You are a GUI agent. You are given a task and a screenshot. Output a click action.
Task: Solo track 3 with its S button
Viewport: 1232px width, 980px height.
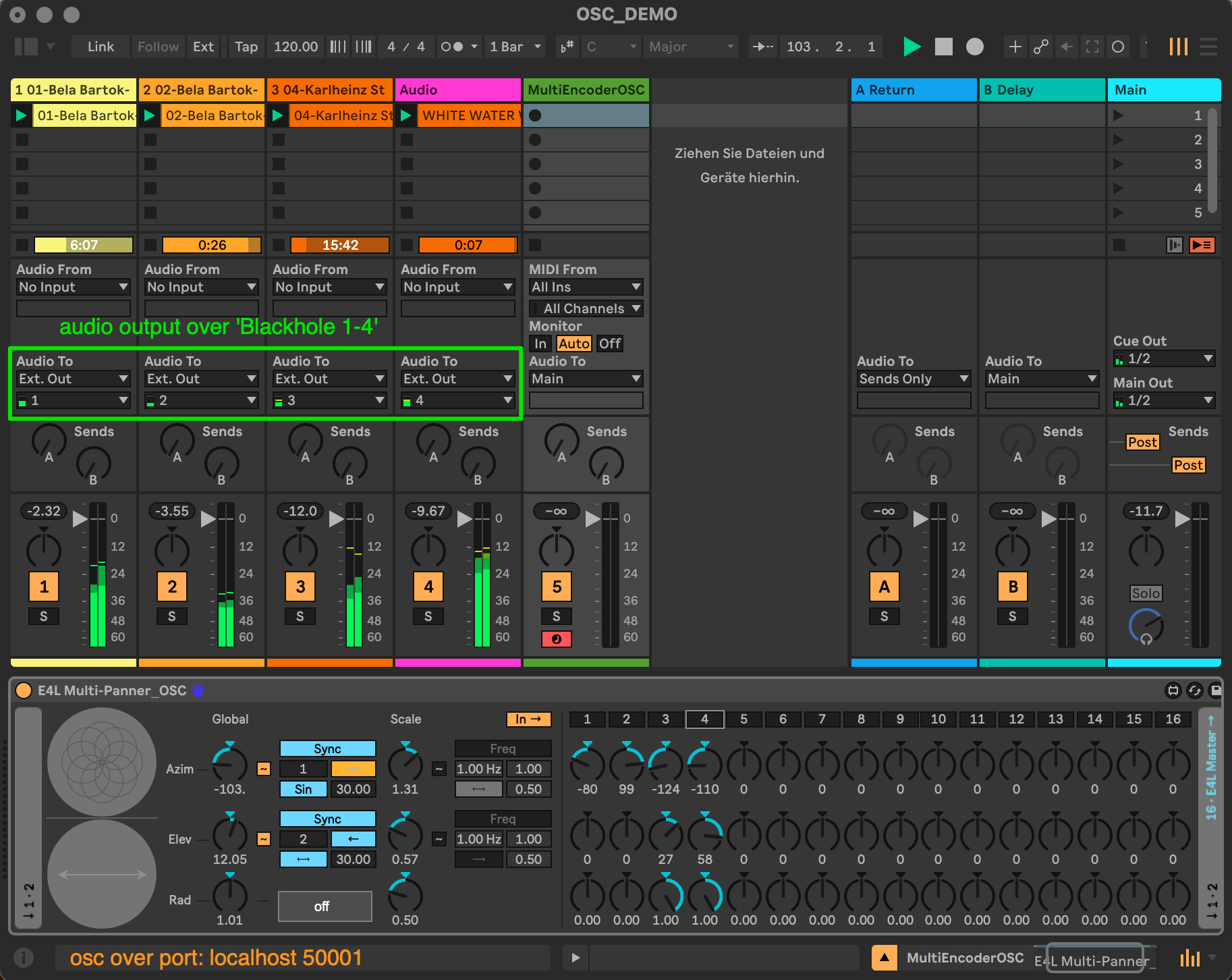point(300,616)
